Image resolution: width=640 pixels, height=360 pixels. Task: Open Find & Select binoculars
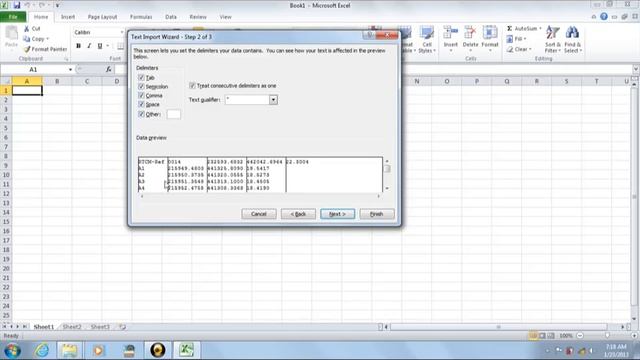(x=572, y=39)
